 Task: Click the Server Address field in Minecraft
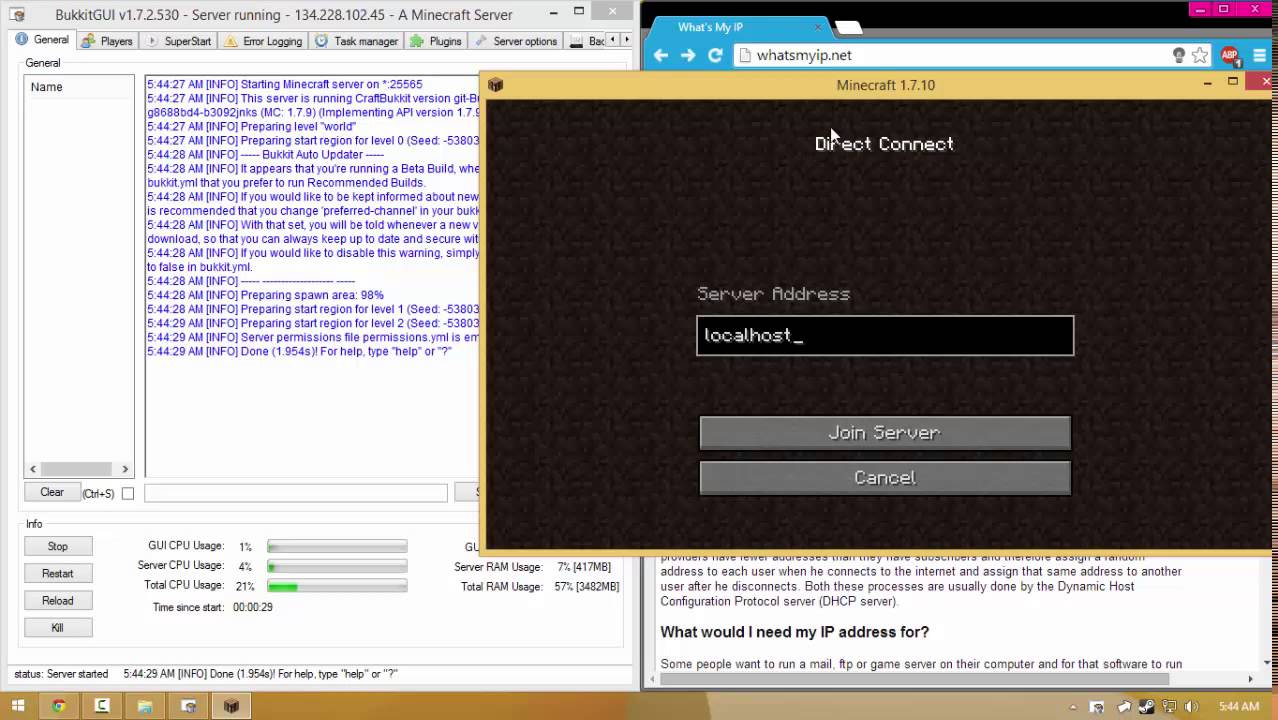point(885,336)
